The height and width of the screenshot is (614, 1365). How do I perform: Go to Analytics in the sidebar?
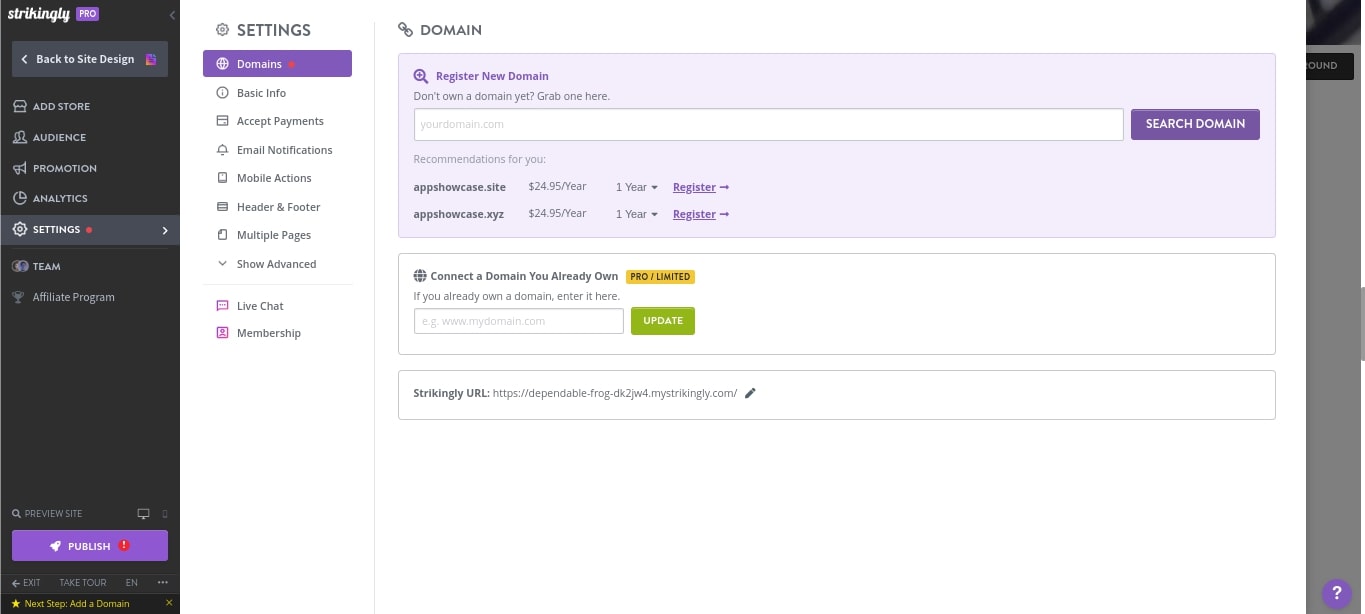(60, 198)
